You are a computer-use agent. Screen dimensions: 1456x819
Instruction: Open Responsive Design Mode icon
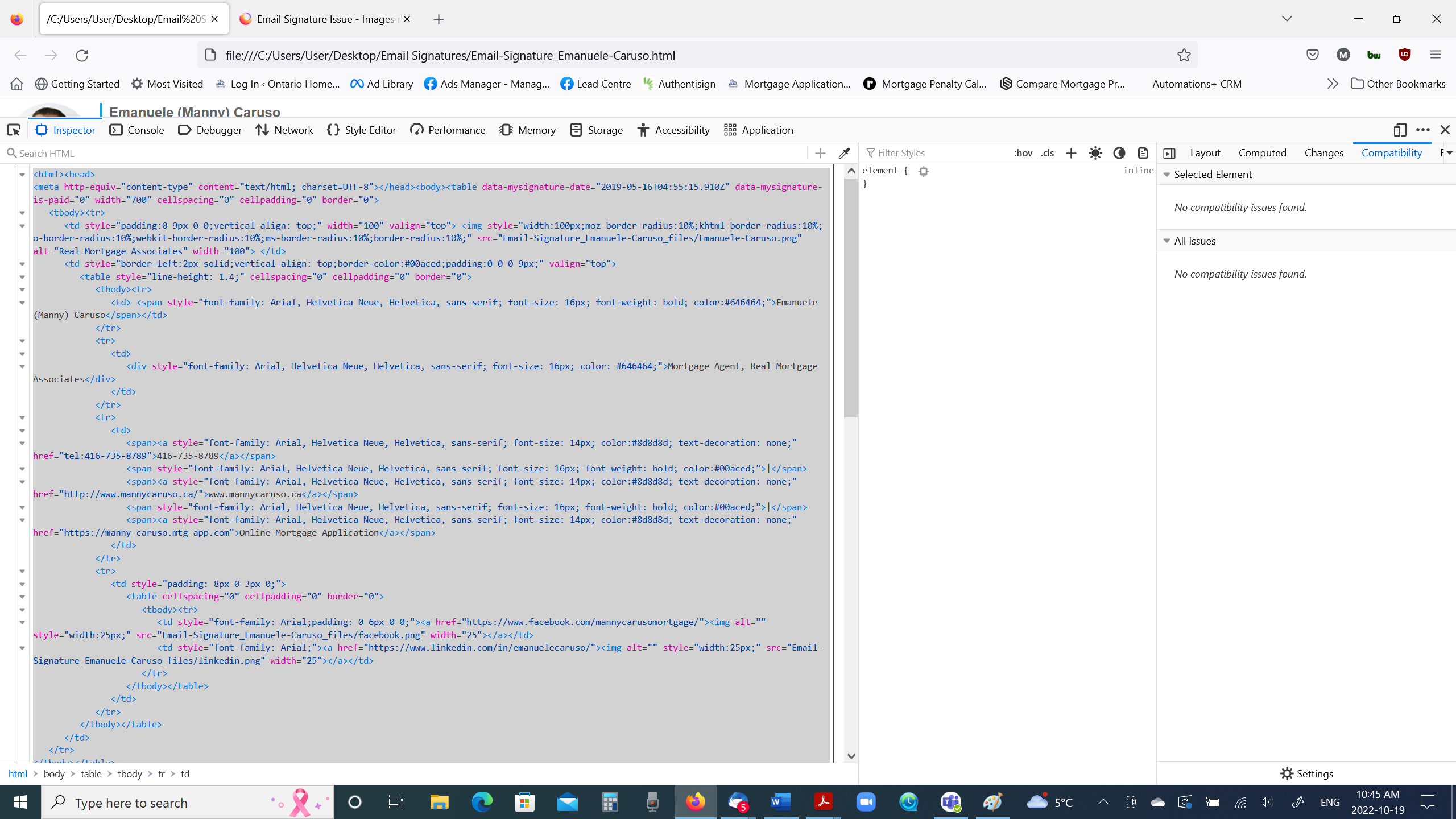[1400, 130]
